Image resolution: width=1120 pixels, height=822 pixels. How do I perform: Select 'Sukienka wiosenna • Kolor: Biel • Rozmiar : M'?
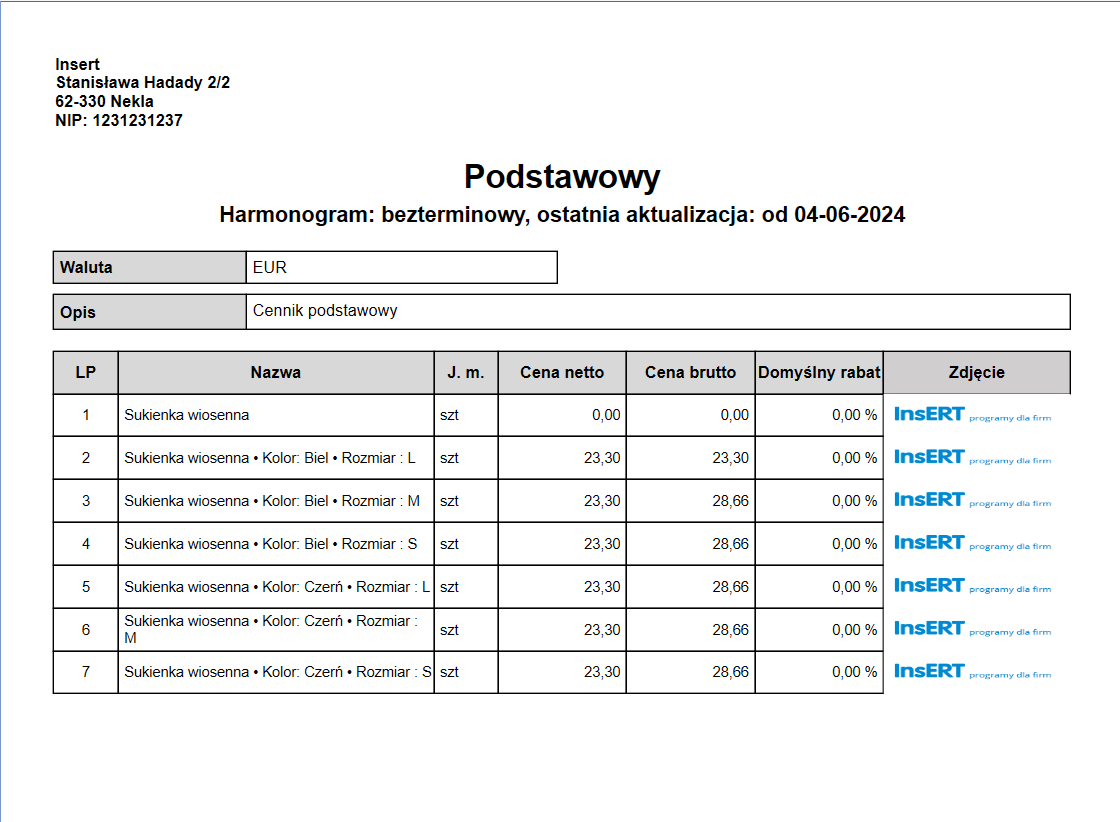click(x=272, y=501)
